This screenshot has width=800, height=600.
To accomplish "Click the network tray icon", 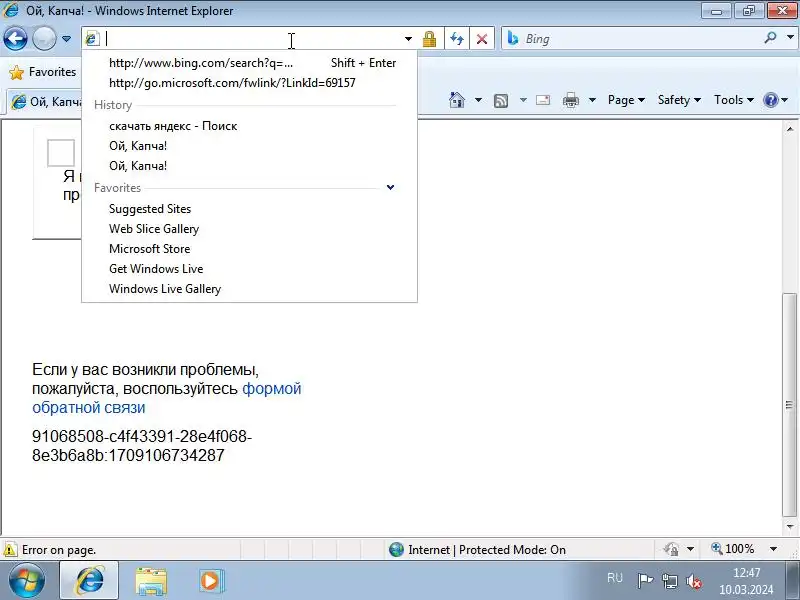I will (x=669, y=581).
